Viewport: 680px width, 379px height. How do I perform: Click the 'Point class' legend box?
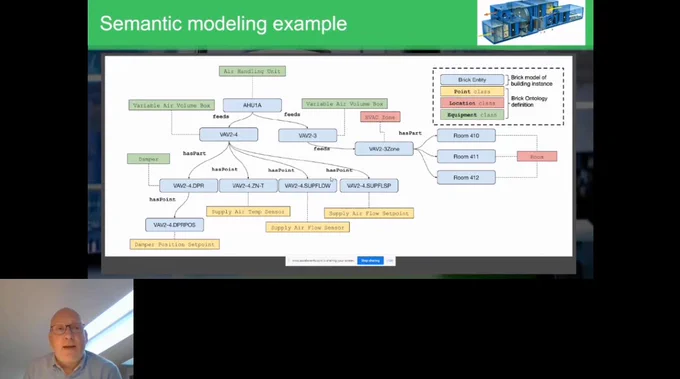472,91
